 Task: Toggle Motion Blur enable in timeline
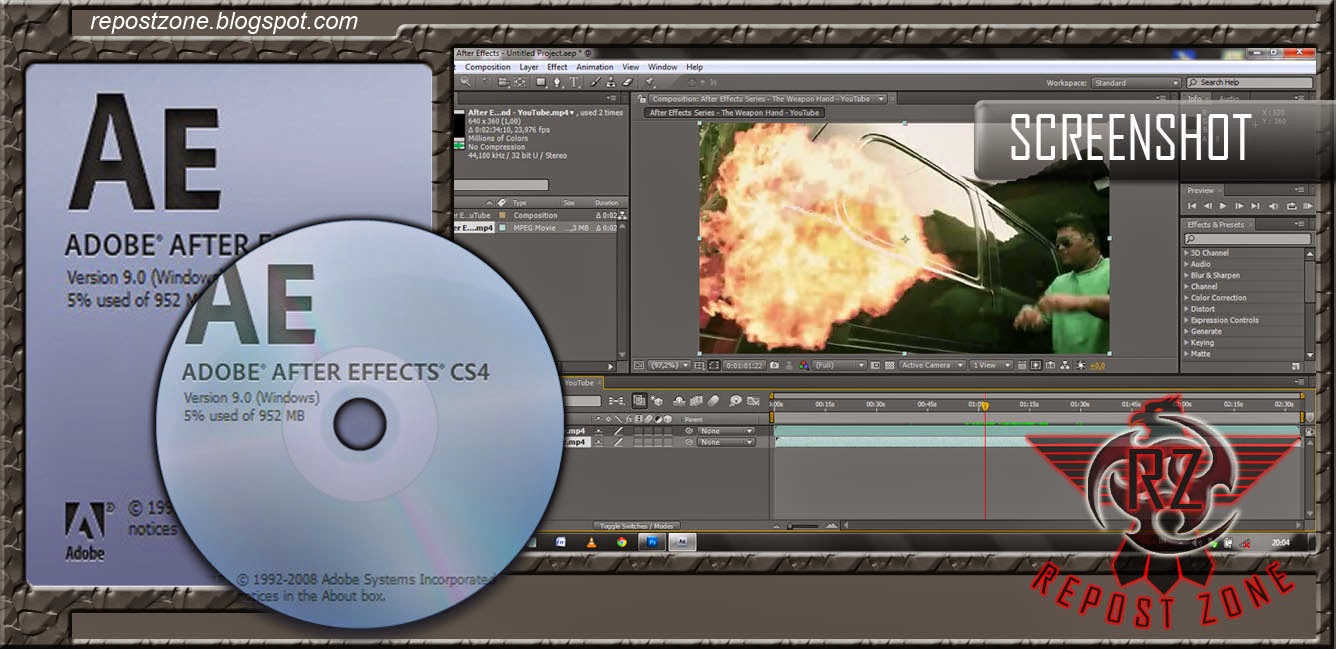click(x=713, y=401)
